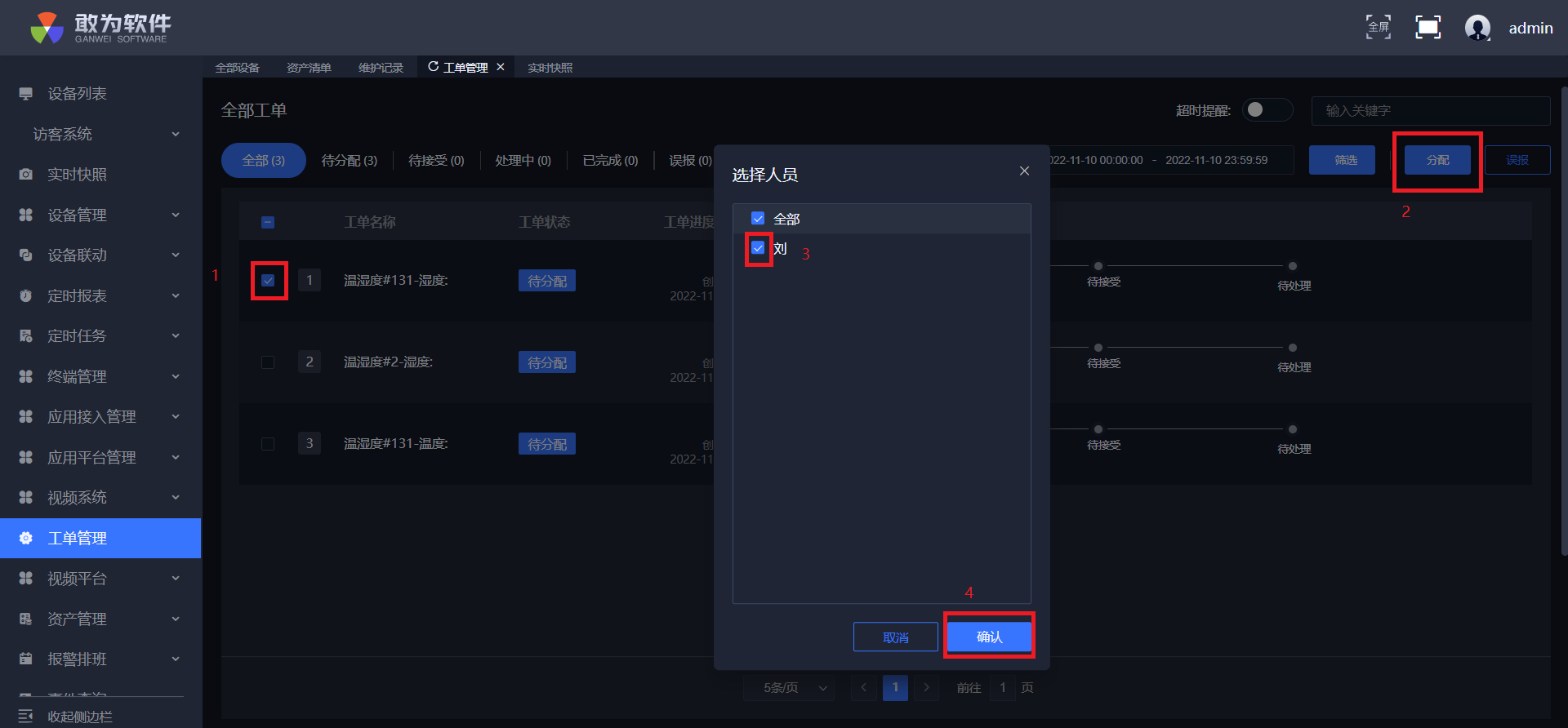Click 待分配 status tag of 温湿度#2-湿度
This screenshot has height=728, width=1568.
[x=547, y=362]
